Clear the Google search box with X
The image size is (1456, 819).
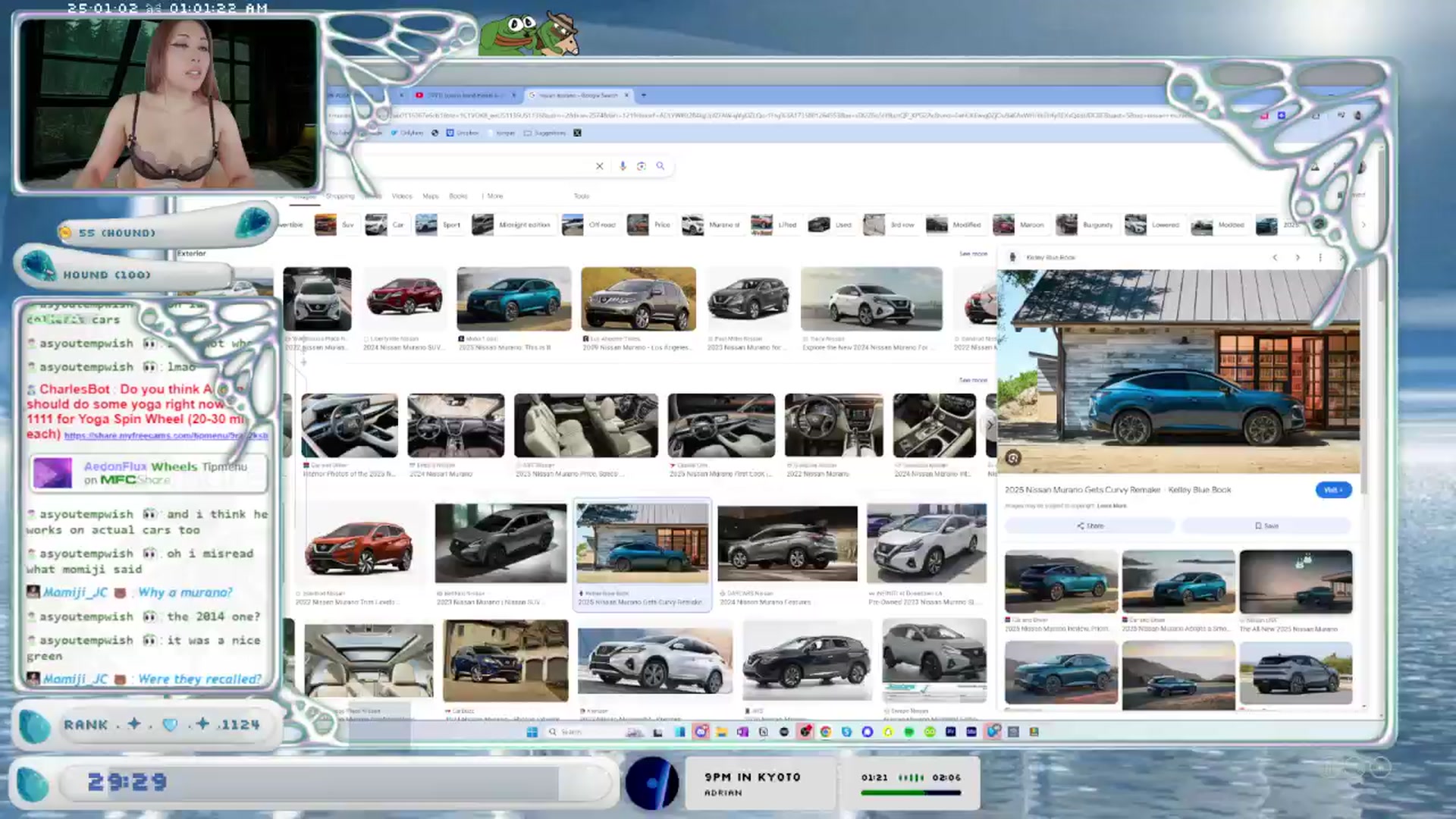click(599, 166)
